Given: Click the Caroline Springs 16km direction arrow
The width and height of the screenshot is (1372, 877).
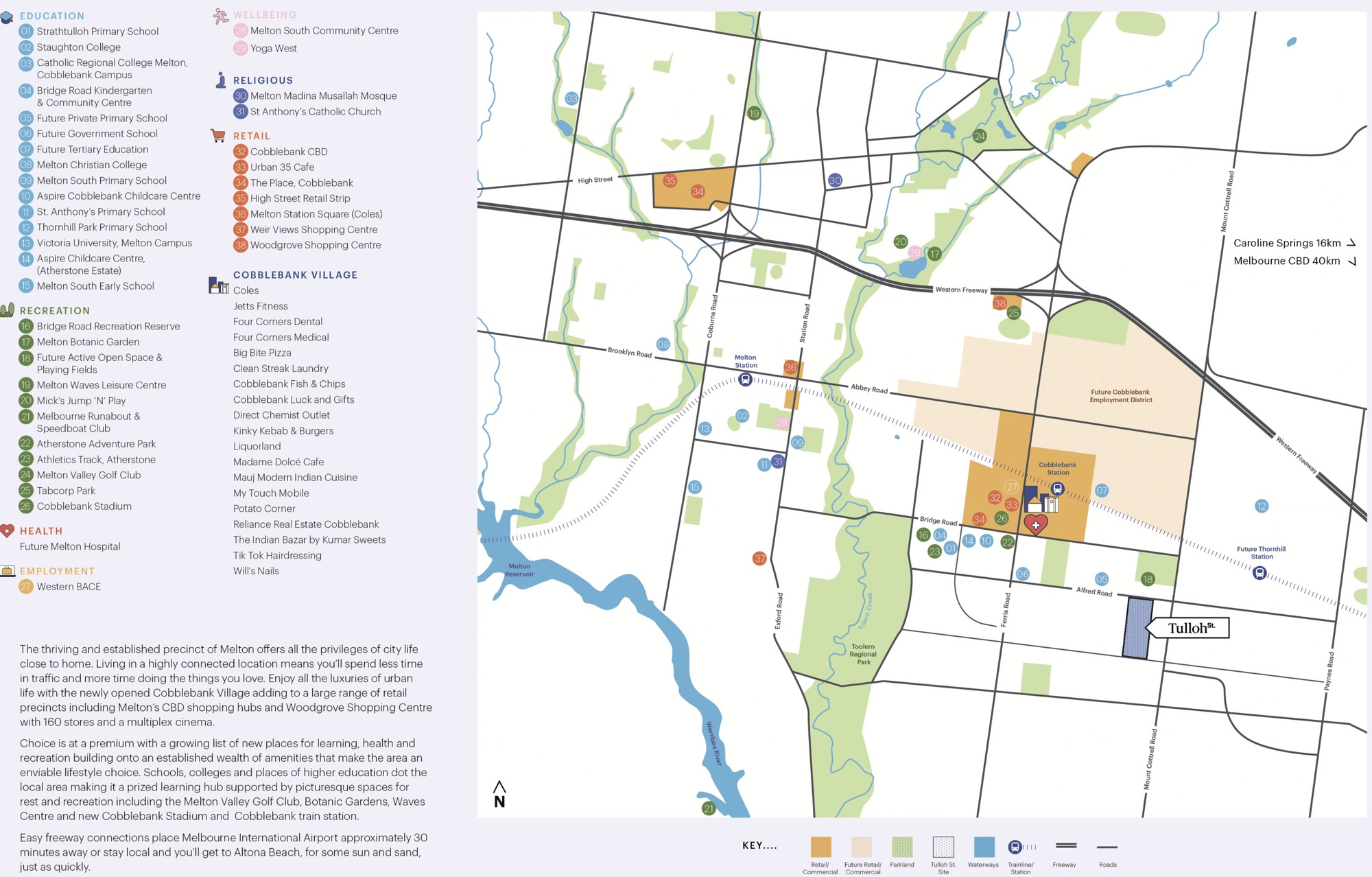Looking at the screenshot, I should tap(1351, 243).
